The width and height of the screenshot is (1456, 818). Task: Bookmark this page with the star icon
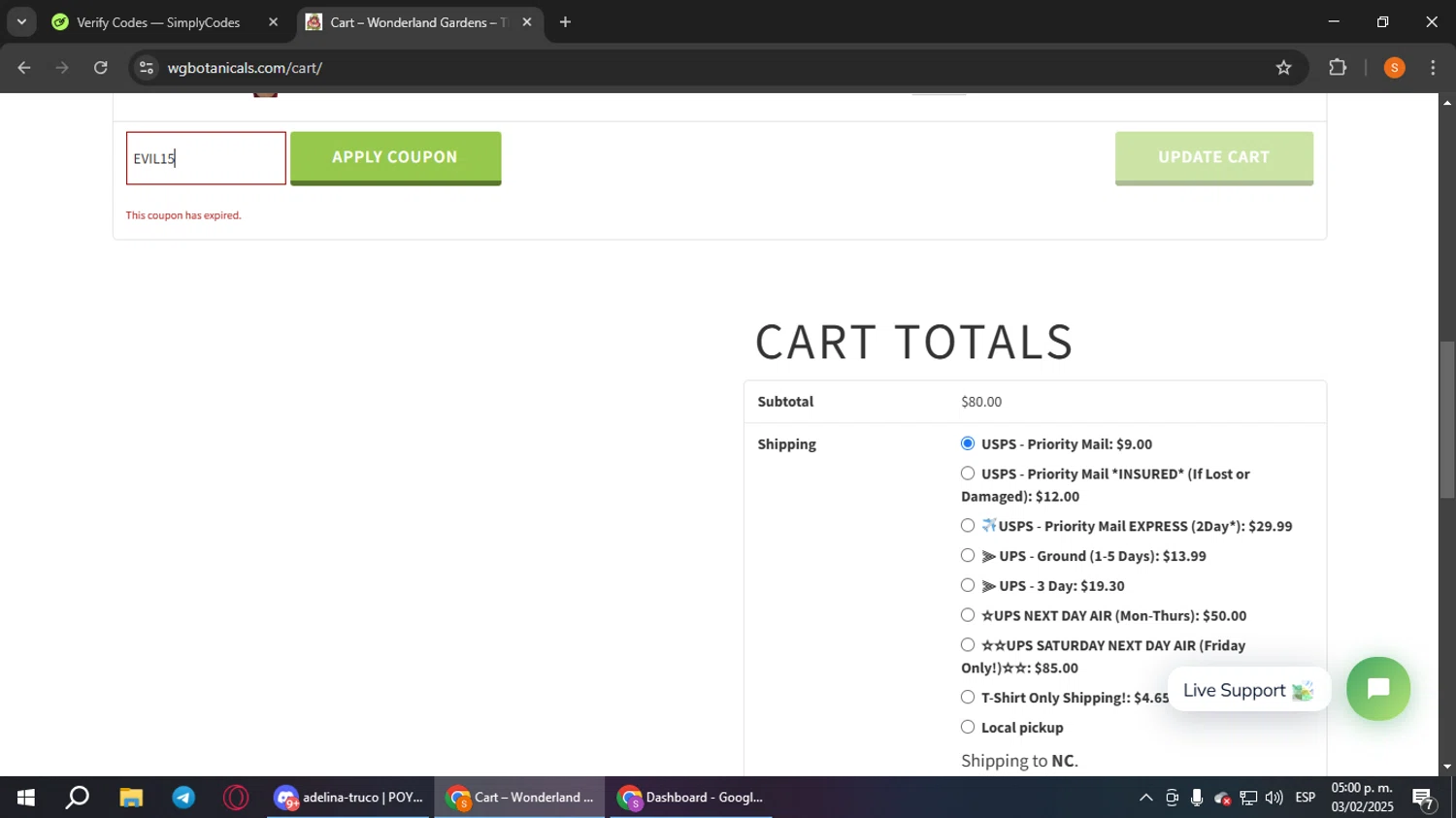tap(1283, 68)
